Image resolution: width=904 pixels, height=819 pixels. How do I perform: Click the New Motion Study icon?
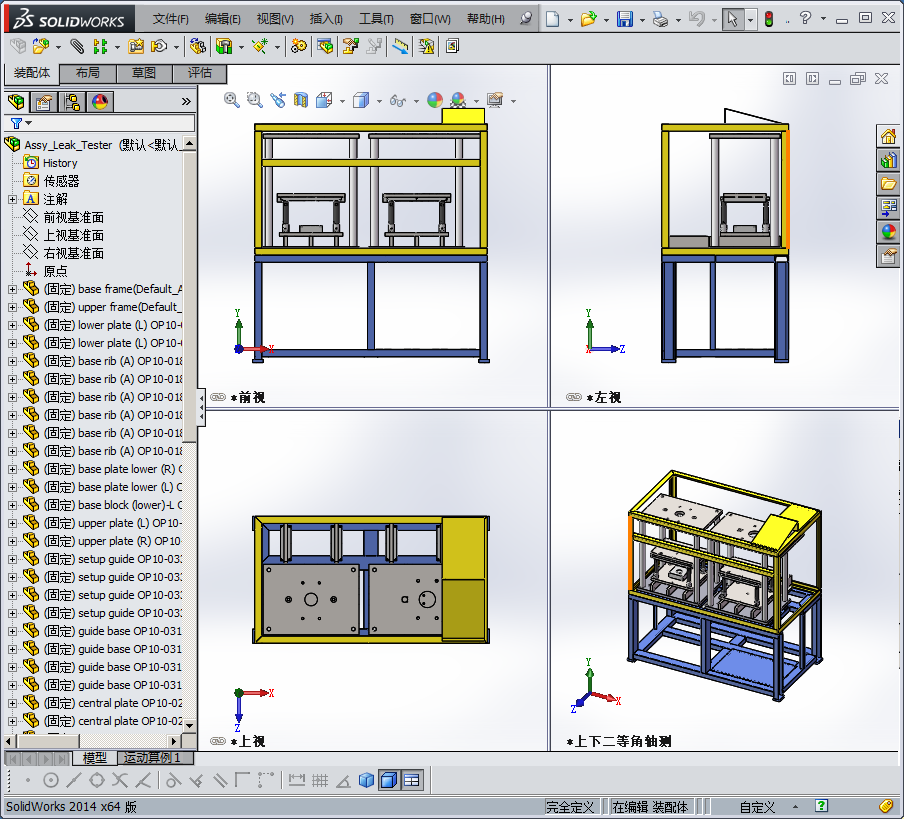(299, 46)
